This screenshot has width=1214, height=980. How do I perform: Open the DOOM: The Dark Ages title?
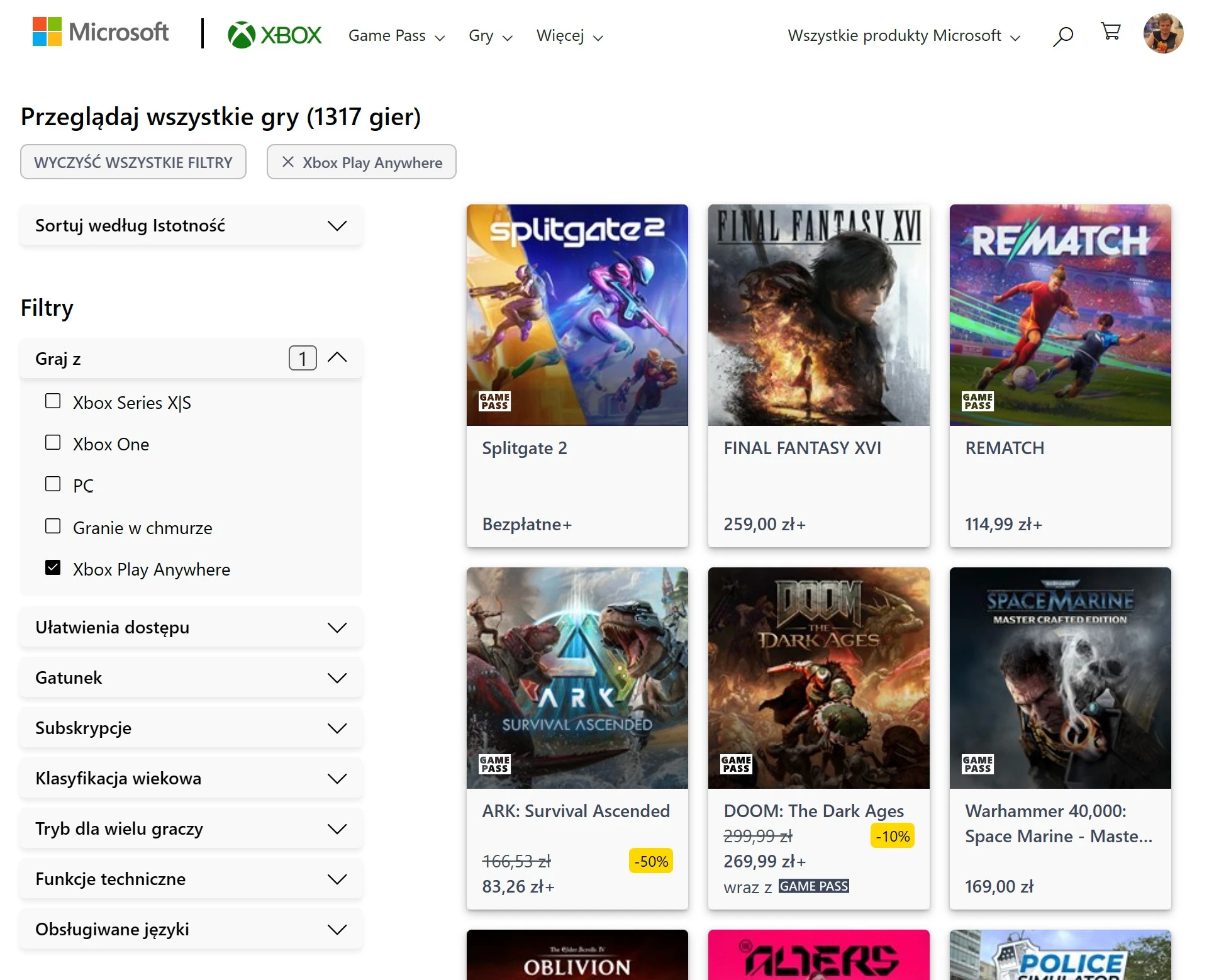(813, 811)
